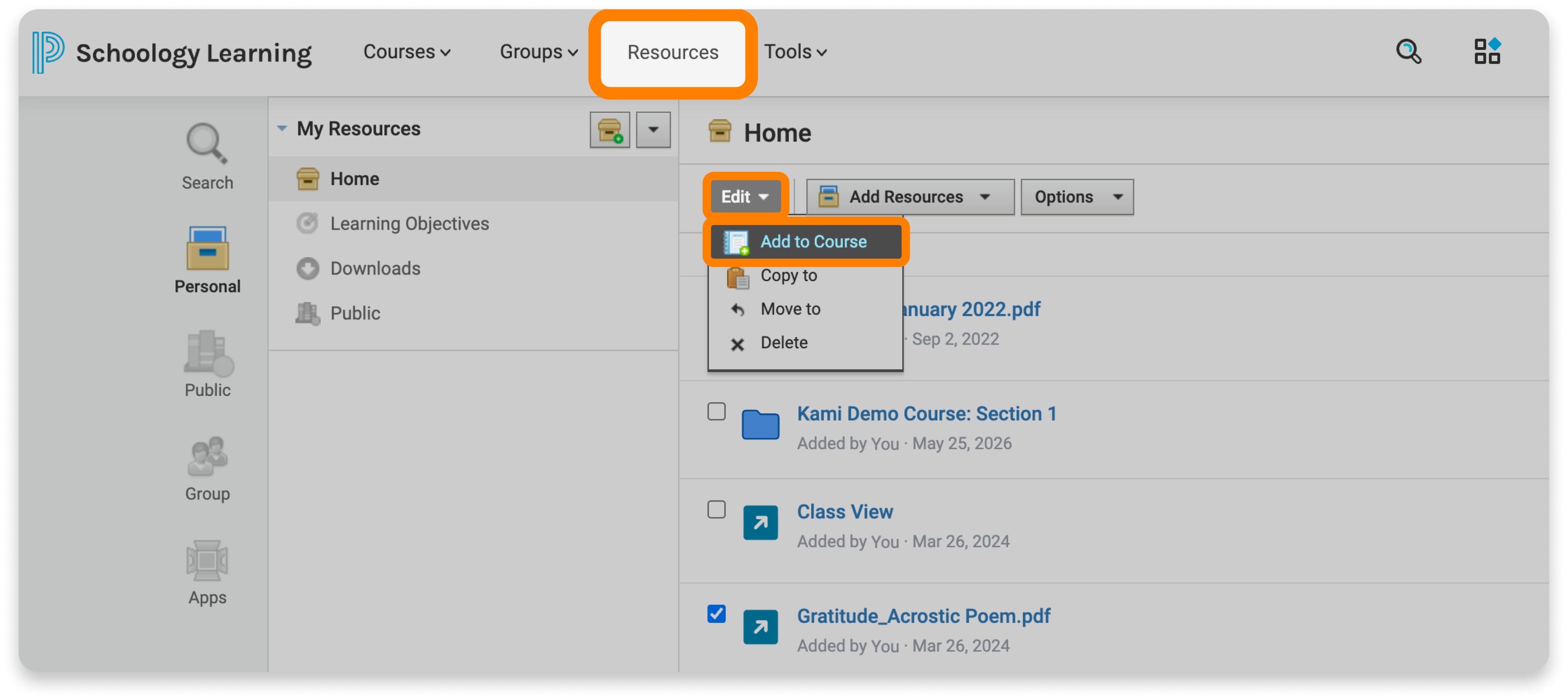The width and height of the screenshot is (1568, 700).
Task: Collapse the My Resources tree triangle
Action: pyautogui.click(x=282, y=128)
